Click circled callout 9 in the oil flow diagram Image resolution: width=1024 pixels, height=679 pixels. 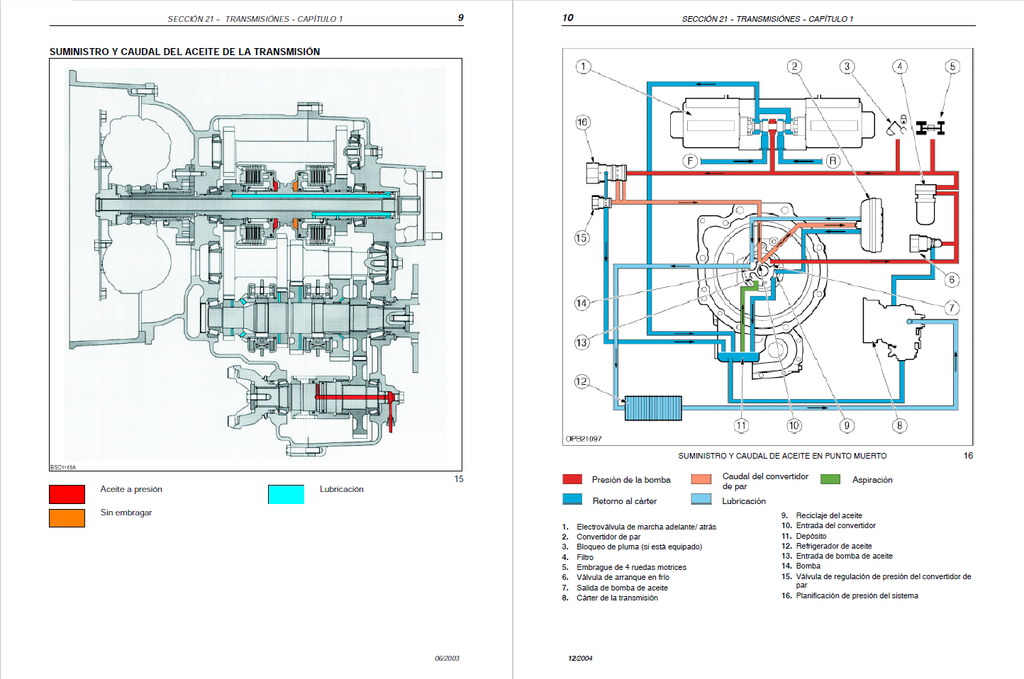pyautogui.click(x=846, y=426)
